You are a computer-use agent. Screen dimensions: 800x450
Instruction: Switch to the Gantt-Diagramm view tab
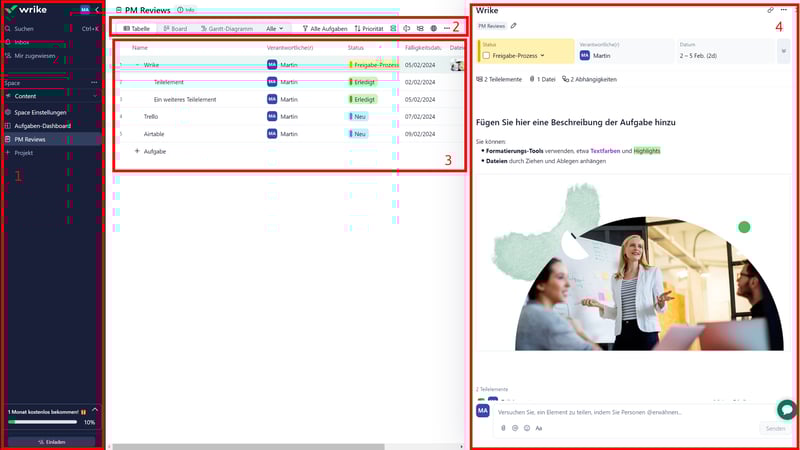[227, 29]
